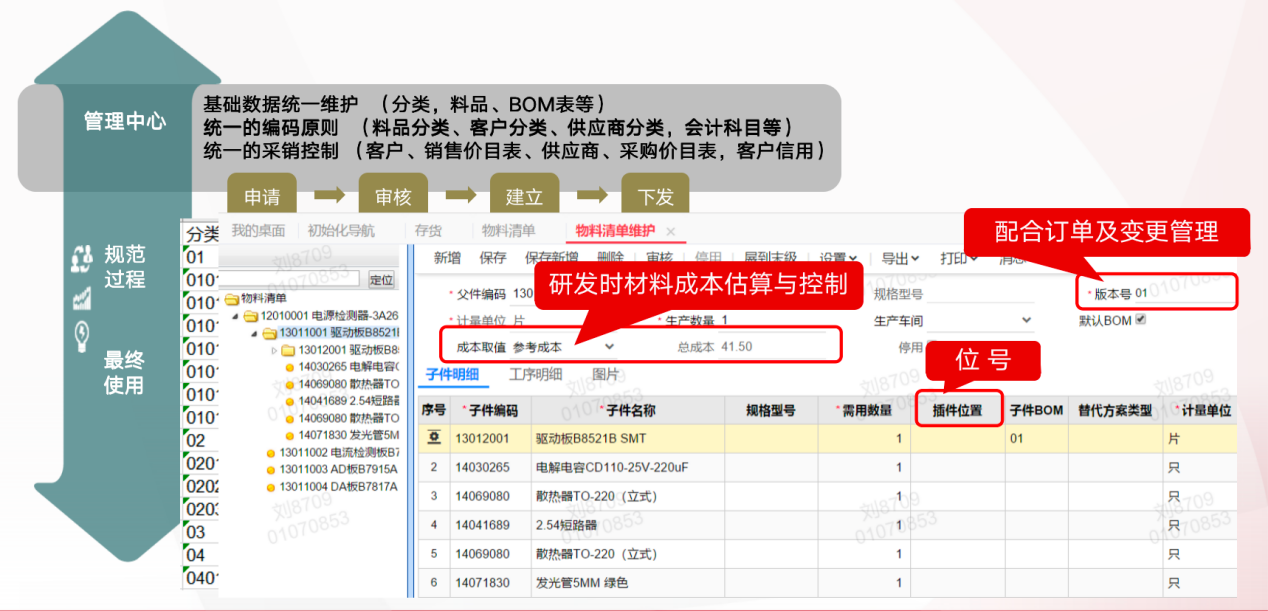1268x611 pixels.
Task: Click the recycle arrows icon beside 规范过程
Action: click(82, 259)
